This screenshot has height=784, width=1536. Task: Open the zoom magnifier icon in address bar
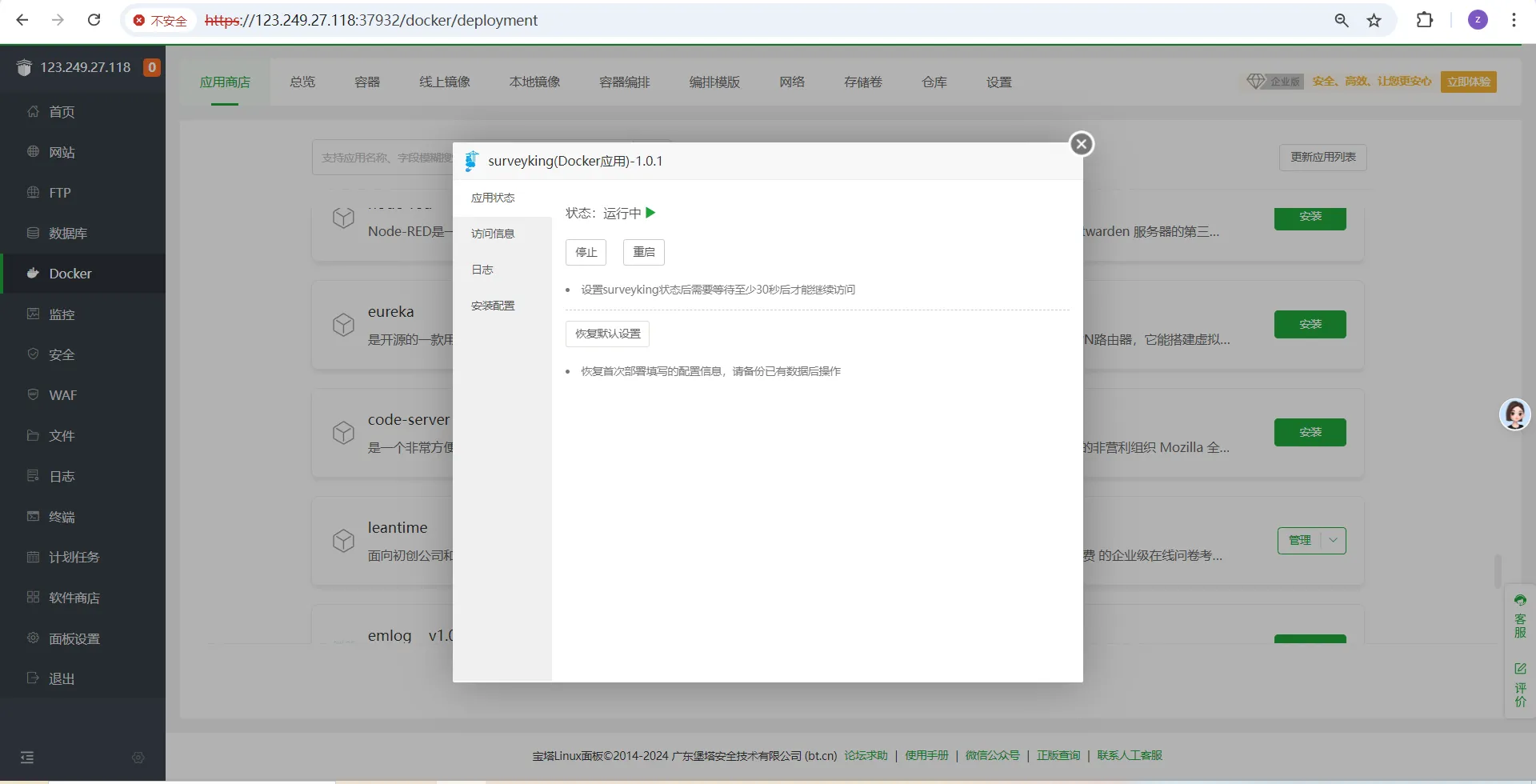tap(1342, 21)
